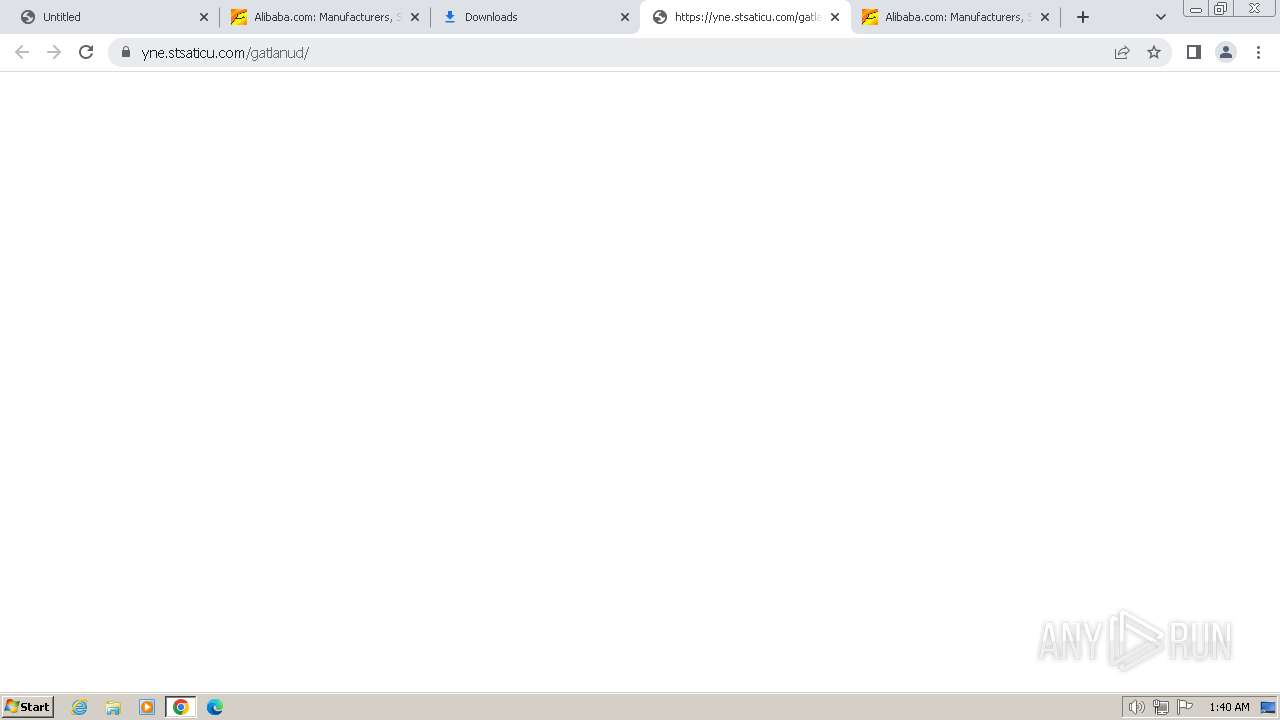
Task: Open the last Alibaba.com tab
Action: click(955, 17)
